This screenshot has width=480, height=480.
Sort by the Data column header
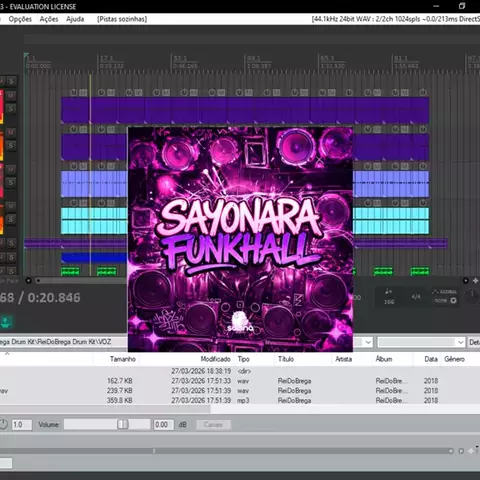[x=431, y=359]
